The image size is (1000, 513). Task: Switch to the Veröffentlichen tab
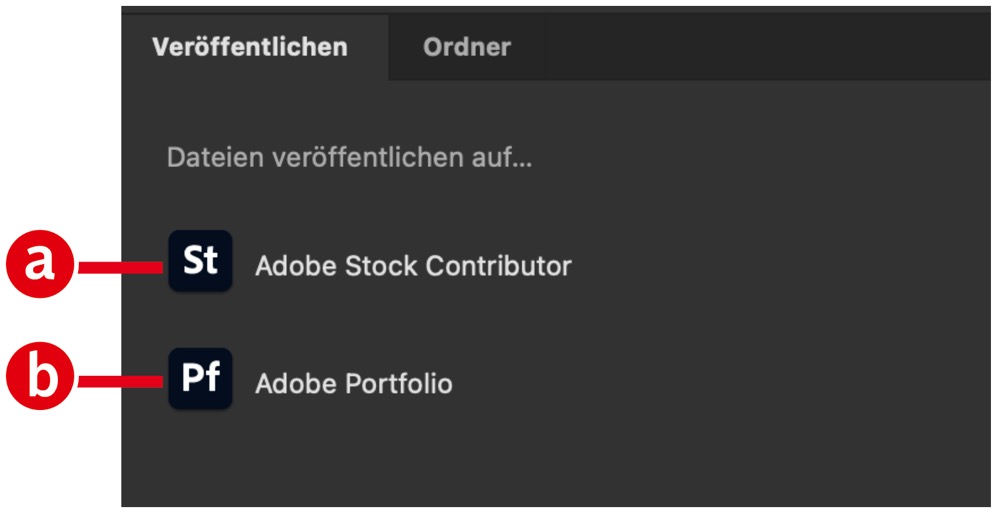pyautogui.click(x=250, y=47)
